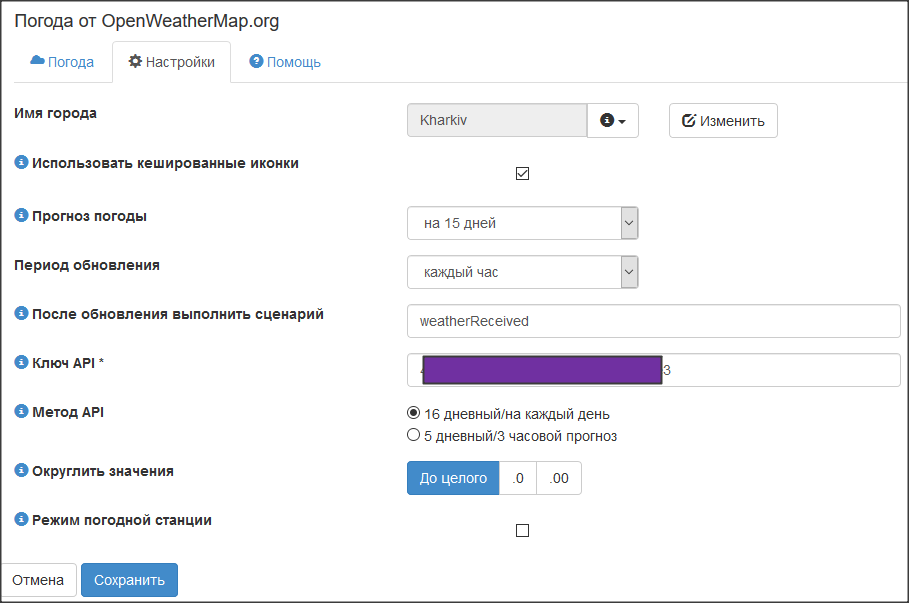909x603 pixels.
Task: Click info icon beside Округлить значения
Action: [21, 470]
